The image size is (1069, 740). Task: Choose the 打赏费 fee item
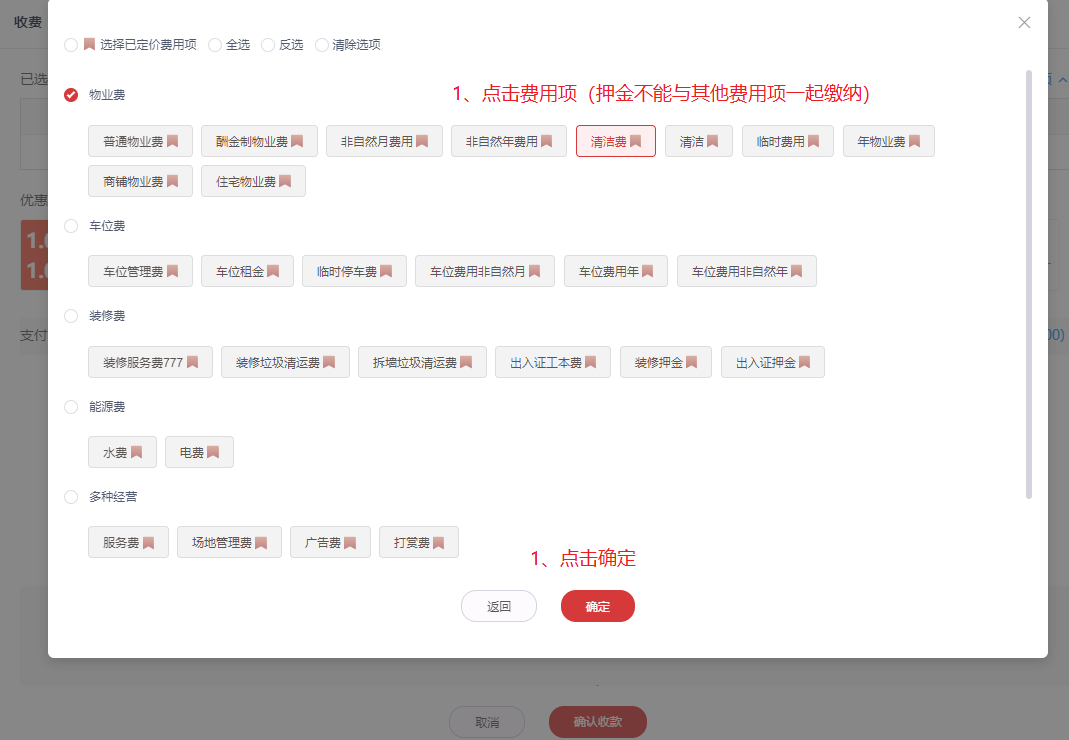pos(419,542)
